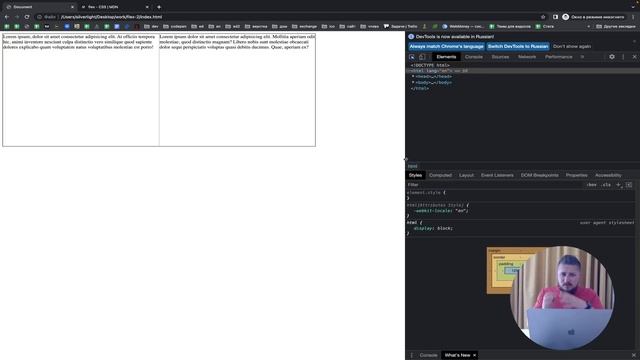640x360 pixels.
Task: Expand the body element node
Action: coord(413,82)
